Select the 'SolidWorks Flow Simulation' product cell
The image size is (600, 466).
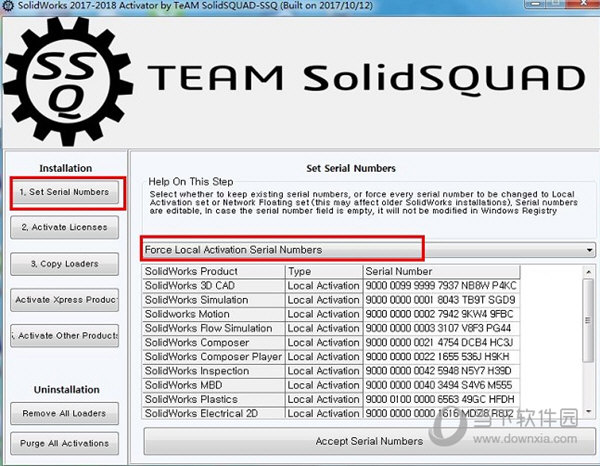coord(214,328)
